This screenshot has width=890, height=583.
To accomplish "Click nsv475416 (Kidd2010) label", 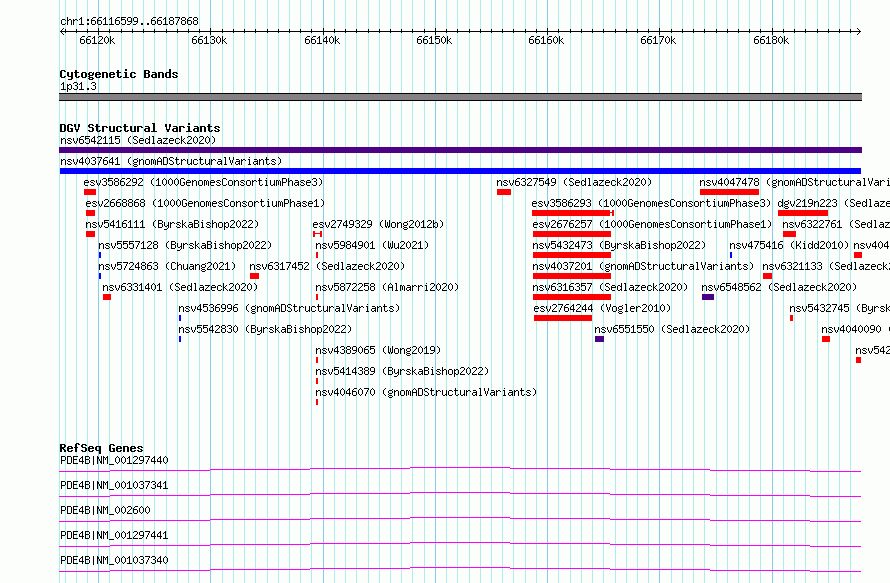I will point(789,245).
